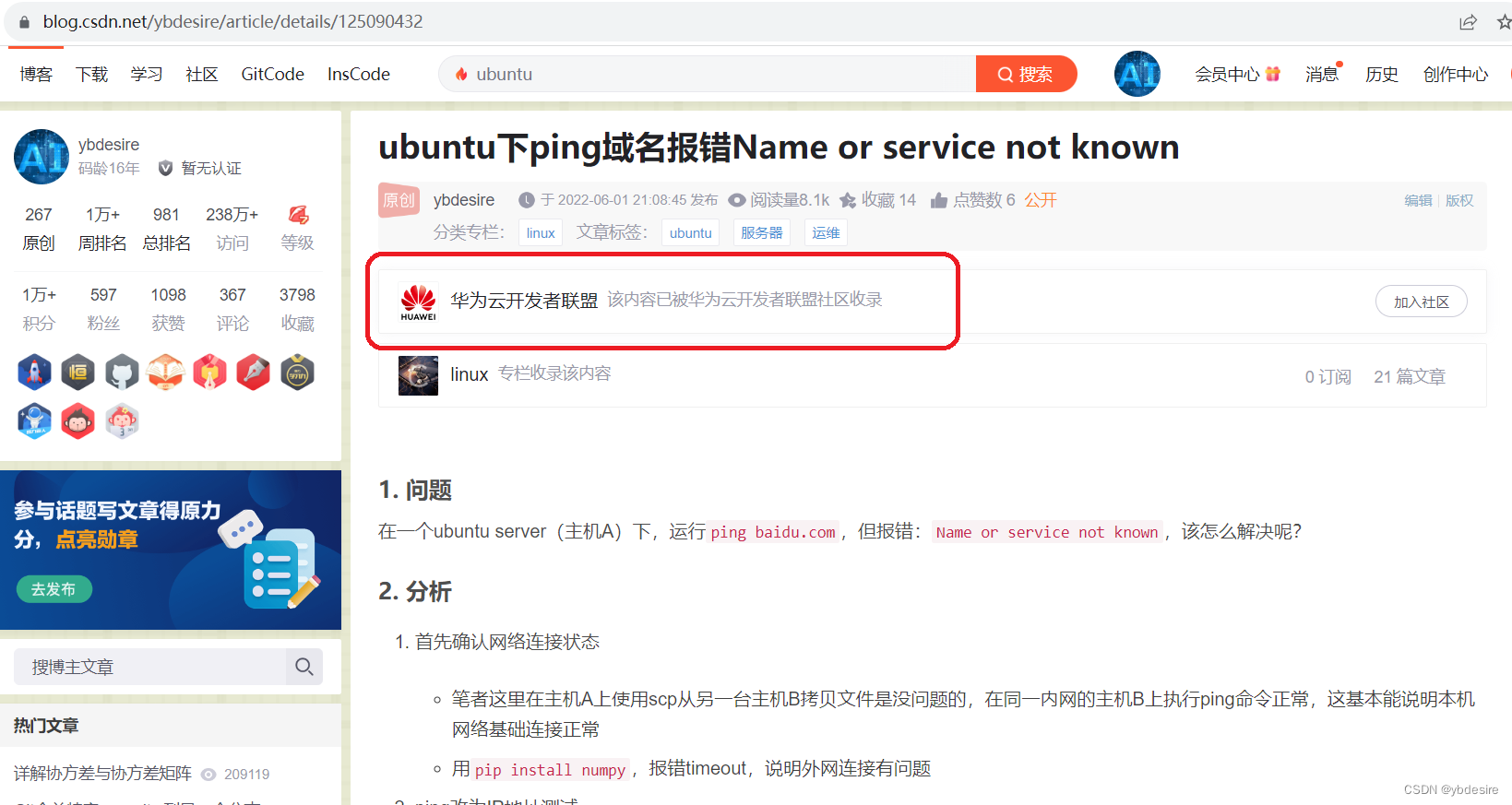This screenshot has height=805, width=1512.
Task: Click the 597 粉丝 stat
Action: point(103,309)
